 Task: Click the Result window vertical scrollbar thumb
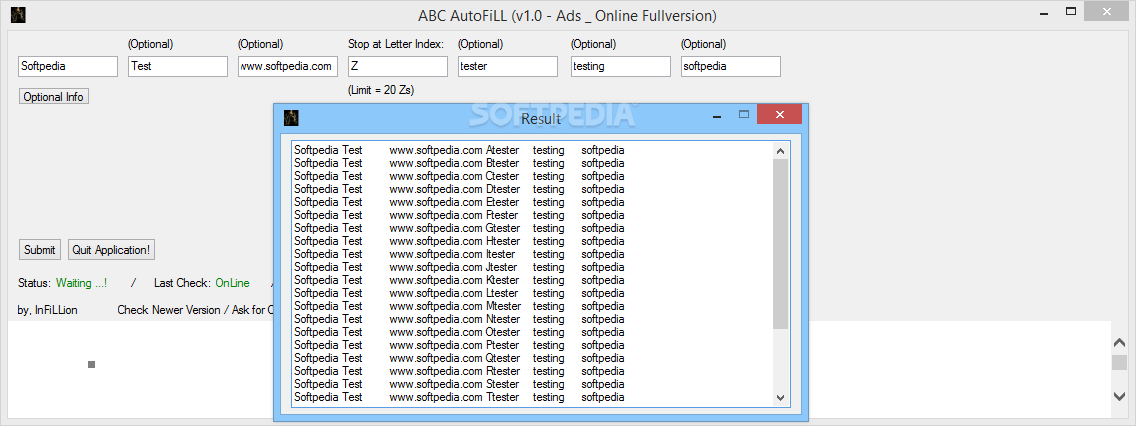(780, 243)
